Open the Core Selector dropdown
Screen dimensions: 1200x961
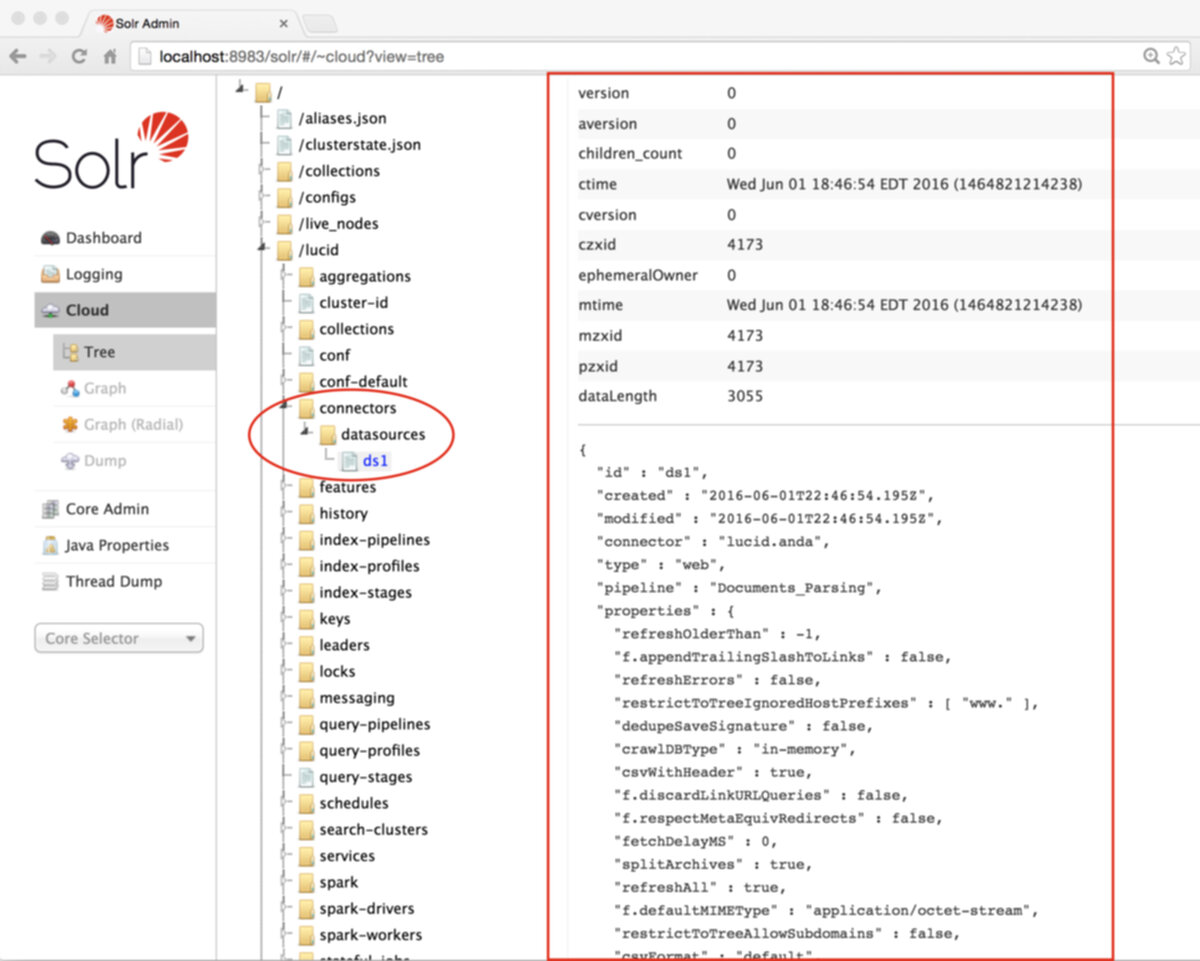click(118, 638)
